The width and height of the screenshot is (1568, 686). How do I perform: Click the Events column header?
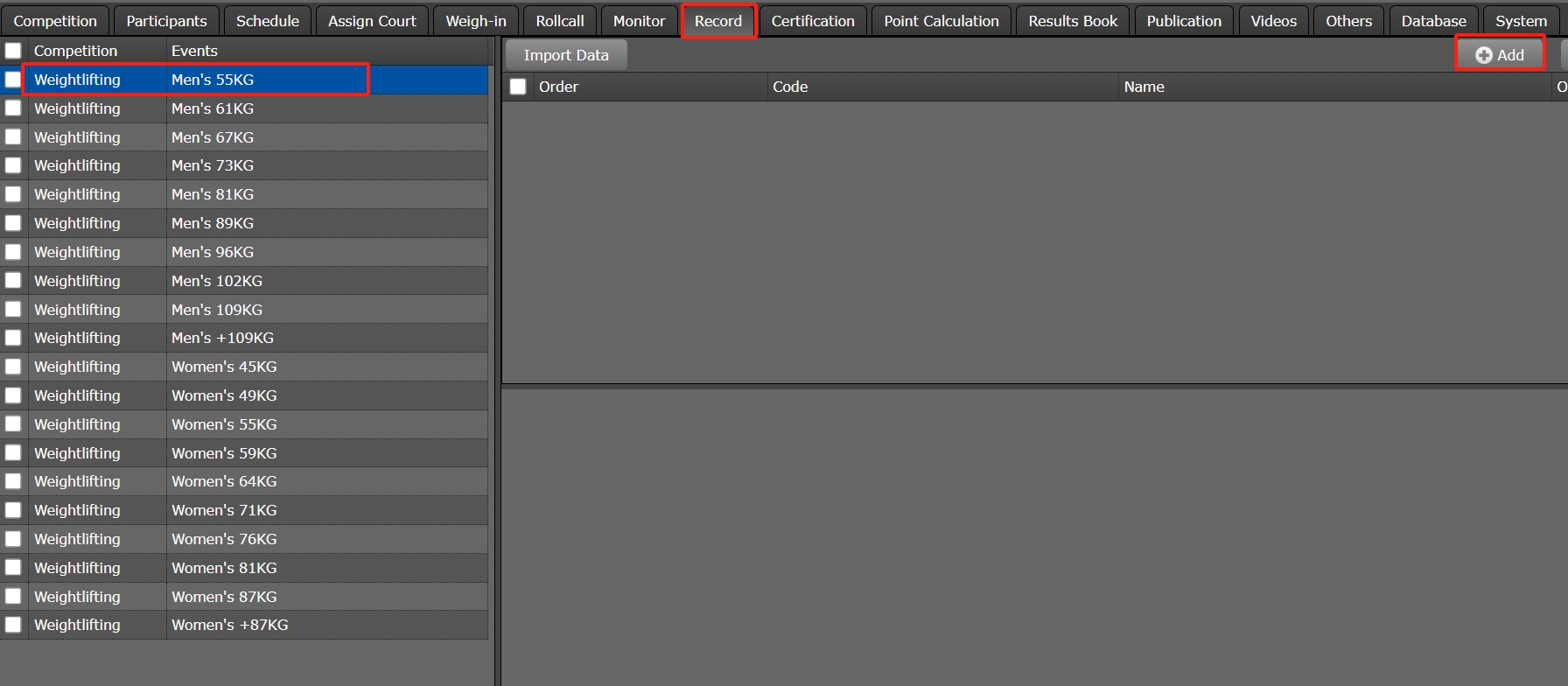coord(194,51)
